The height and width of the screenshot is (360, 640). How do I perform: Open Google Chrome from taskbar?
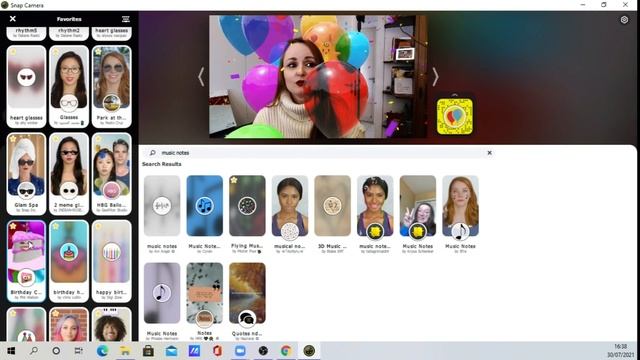click(286, 351)
